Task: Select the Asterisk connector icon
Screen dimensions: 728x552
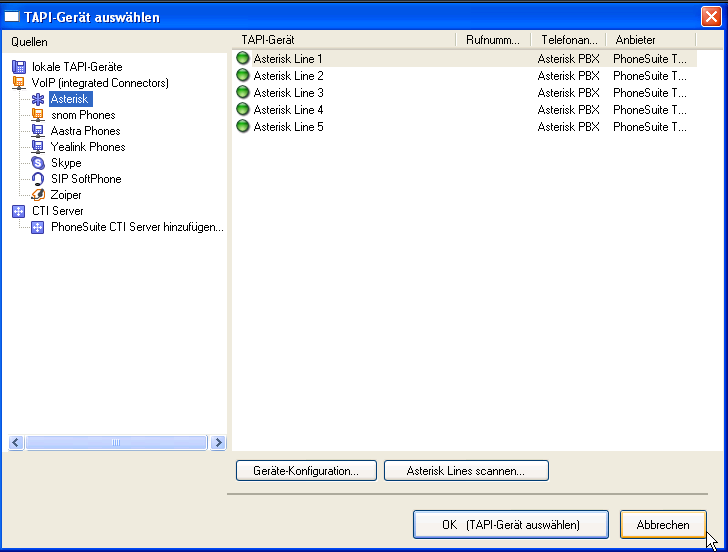Action: [x=38, y=99]
